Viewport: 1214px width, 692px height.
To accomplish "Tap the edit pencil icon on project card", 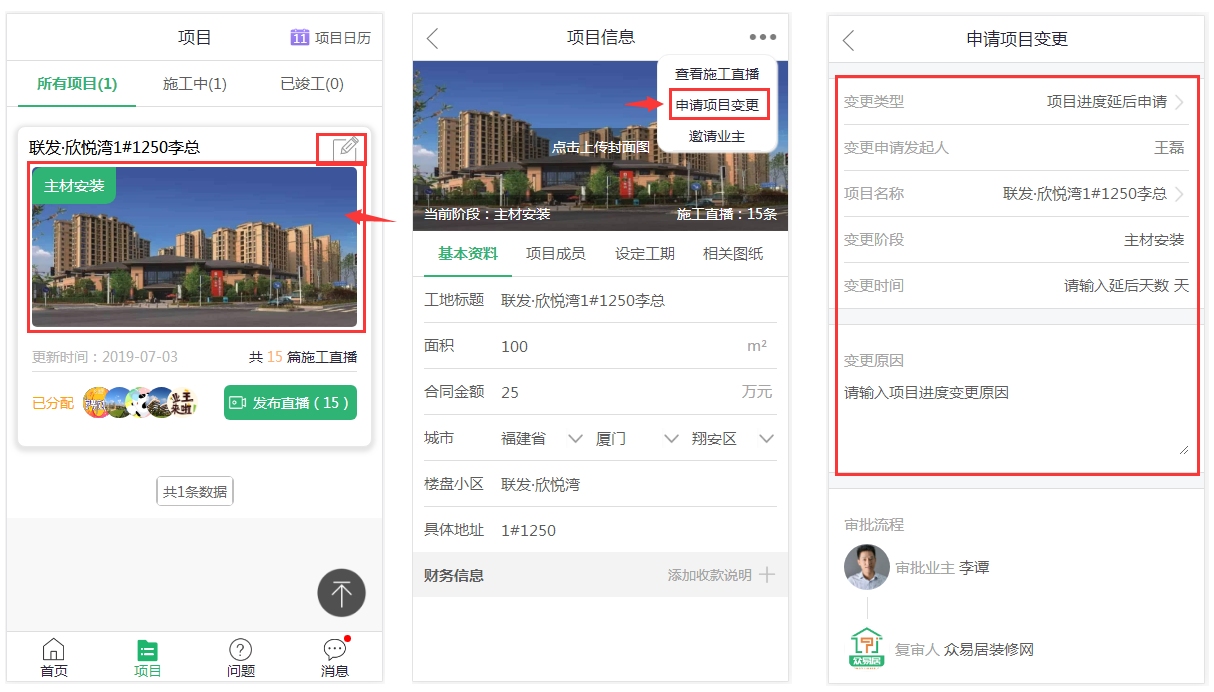I will [x=346, y=148].
